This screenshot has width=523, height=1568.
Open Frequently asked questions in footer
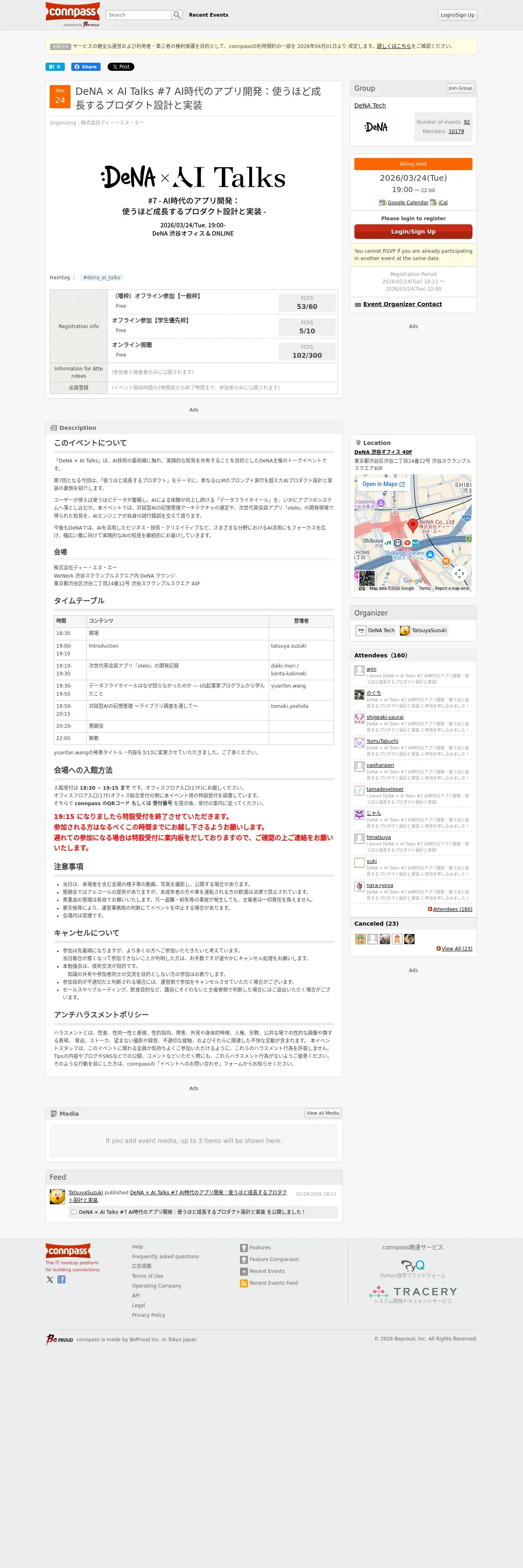point(166,1256)
